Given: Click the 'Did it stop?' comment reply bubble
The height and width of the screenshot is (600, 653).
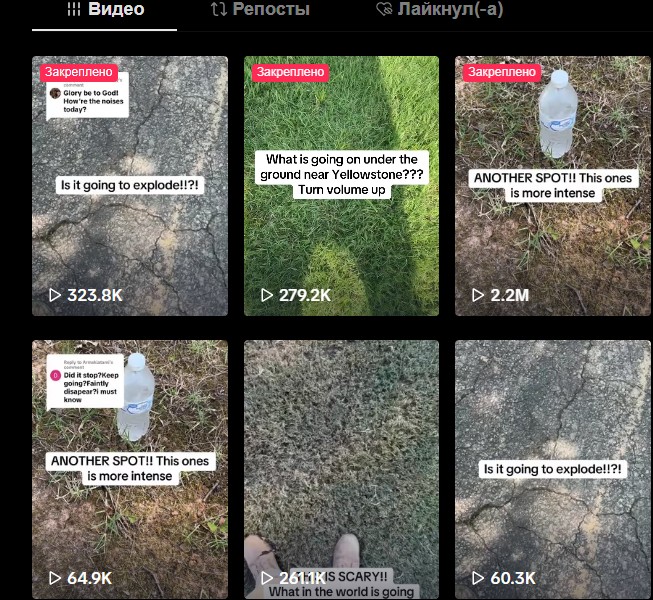Looking at the screenshot, I should pos(85,382).
